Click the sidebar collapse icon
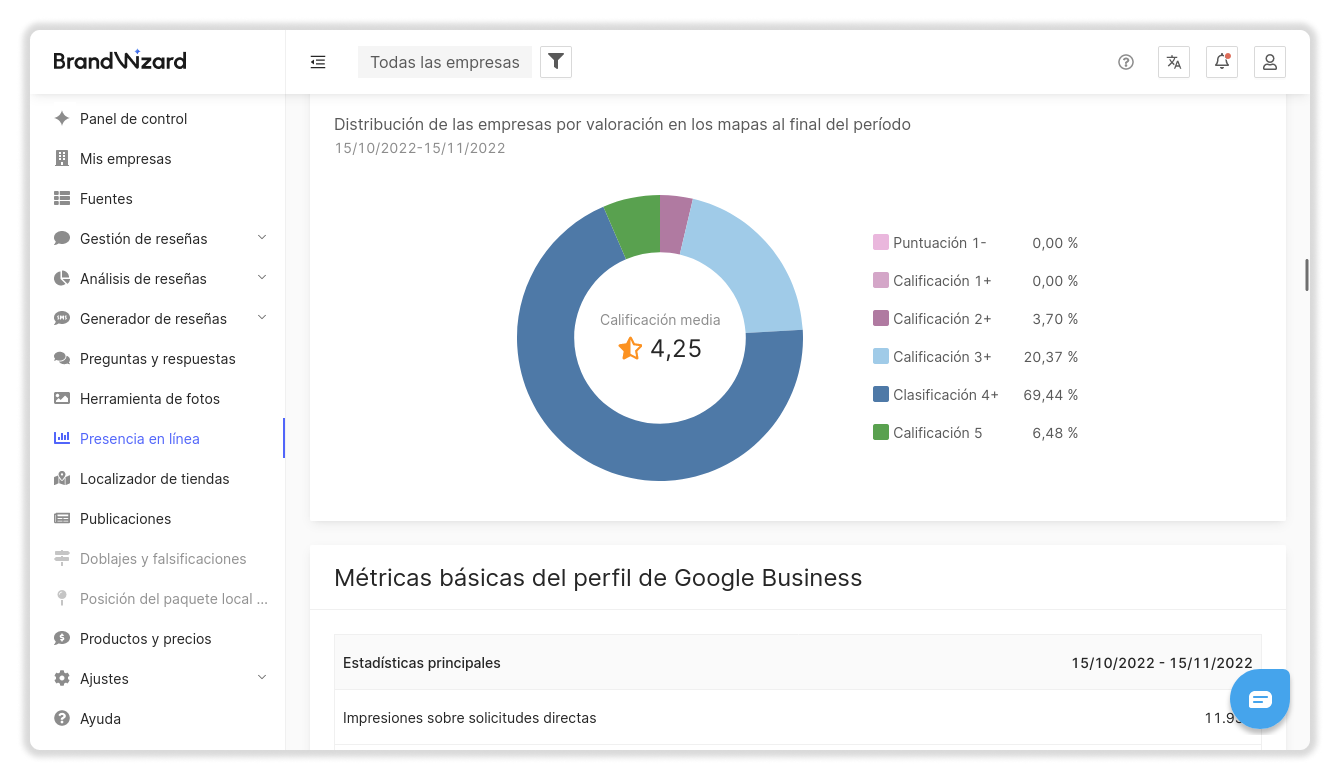This screenshot has width=1340, height=780. [318, 62]
